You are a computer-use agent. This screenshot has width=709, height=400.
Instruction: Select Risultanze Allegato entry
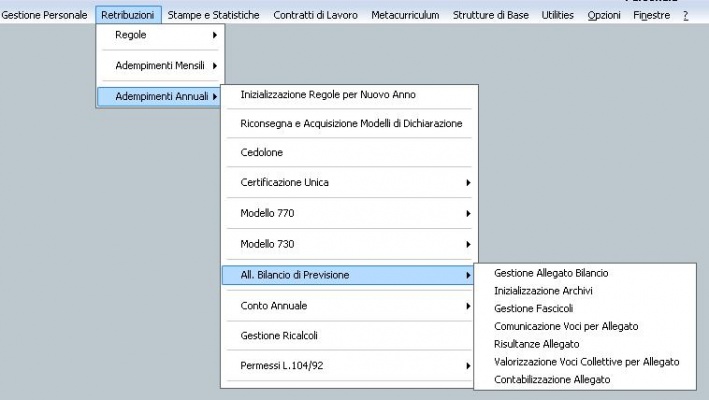(536, 343)
